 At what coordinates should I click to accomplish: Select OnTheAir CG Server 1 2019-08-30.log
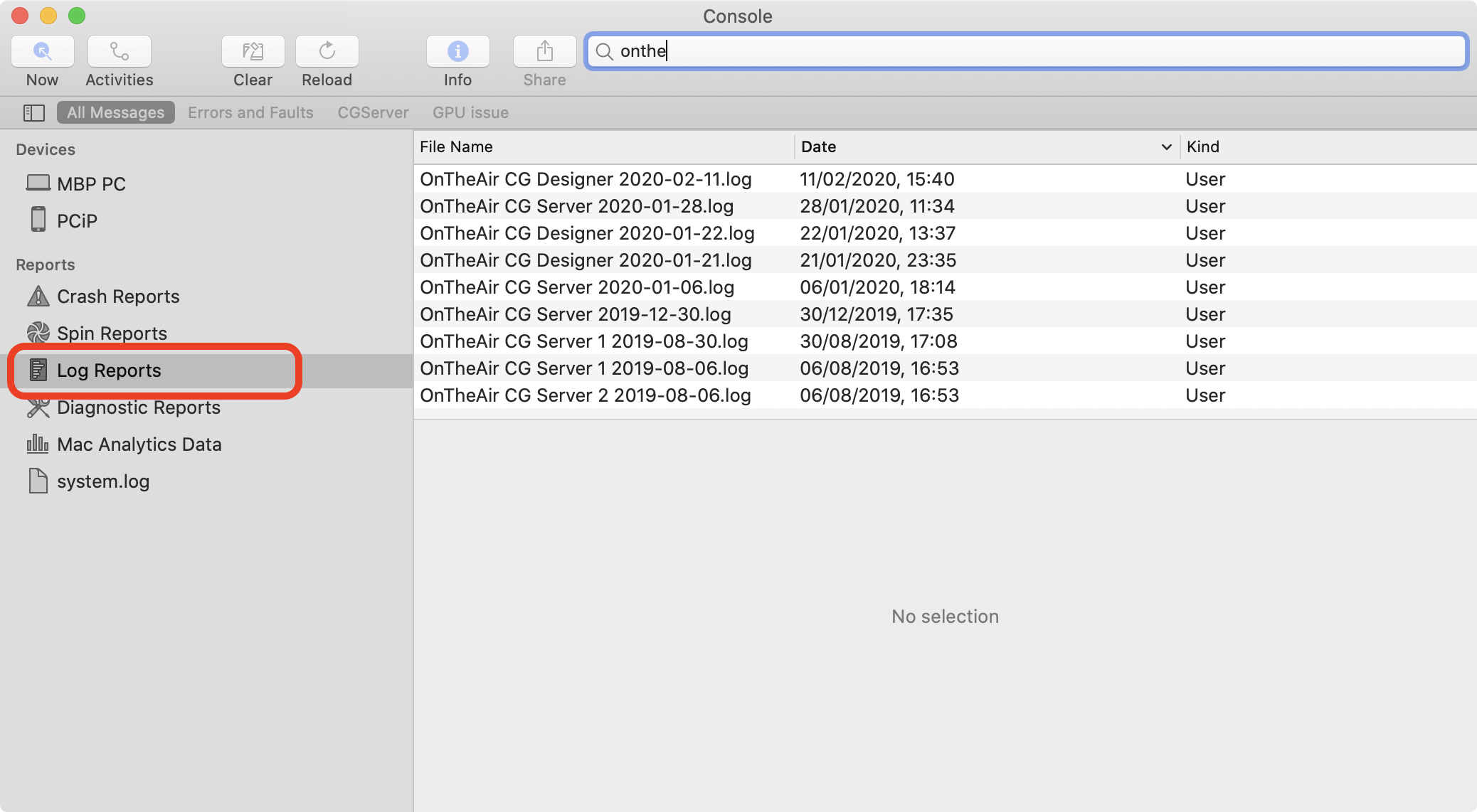pyautogui.click(x=584, y=341)
